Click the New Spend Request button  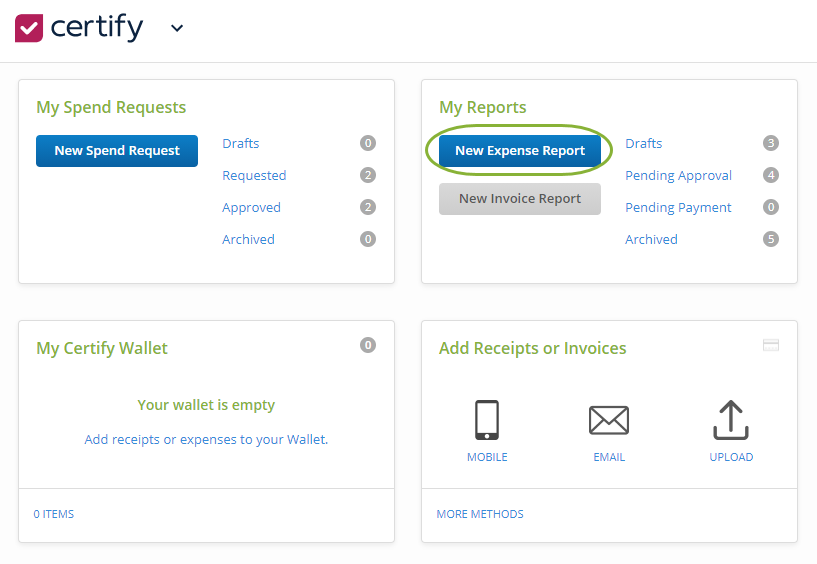tap(117, 151)
